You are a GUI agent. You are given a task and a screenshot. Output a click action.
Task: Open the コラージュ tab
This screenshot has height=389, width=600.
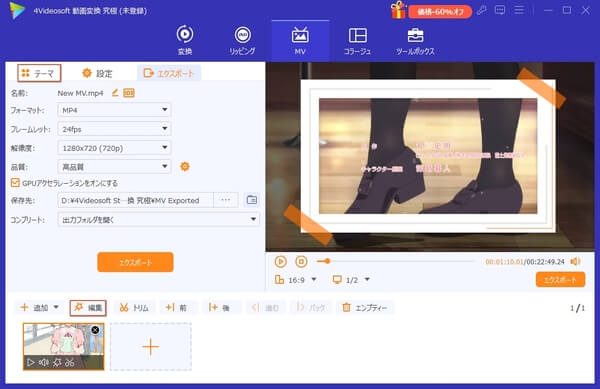point(357,40)
